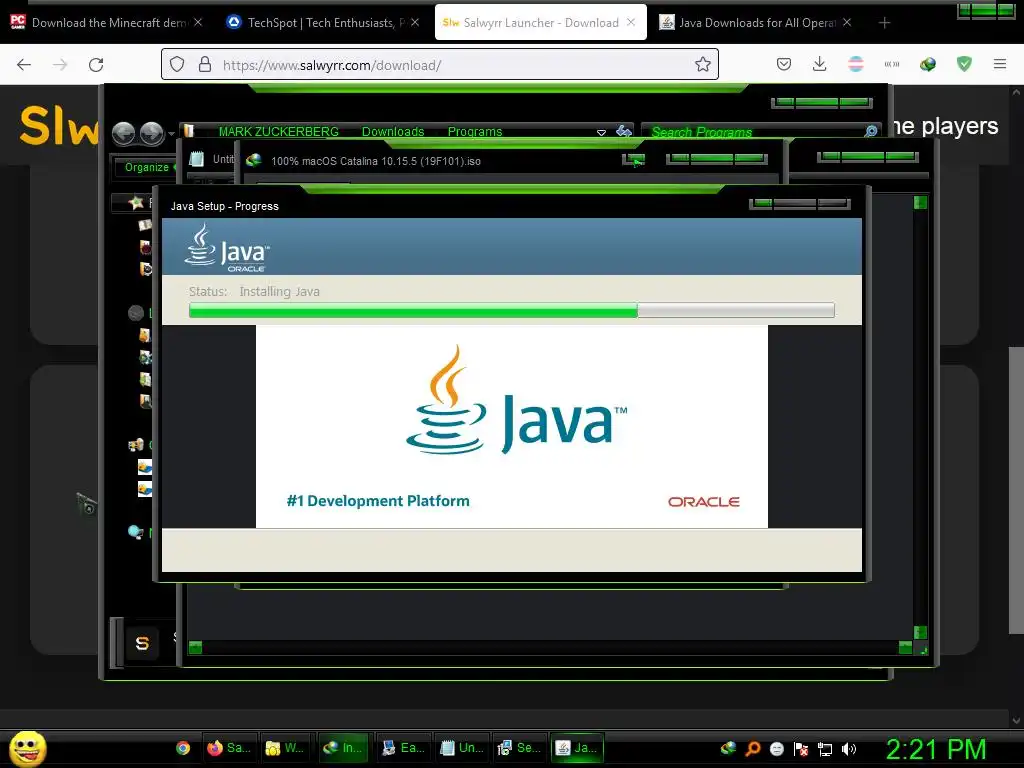The image size is (1024, 768).
Task: Open the tracking protection shield in address bar
Action: (177, 64)
